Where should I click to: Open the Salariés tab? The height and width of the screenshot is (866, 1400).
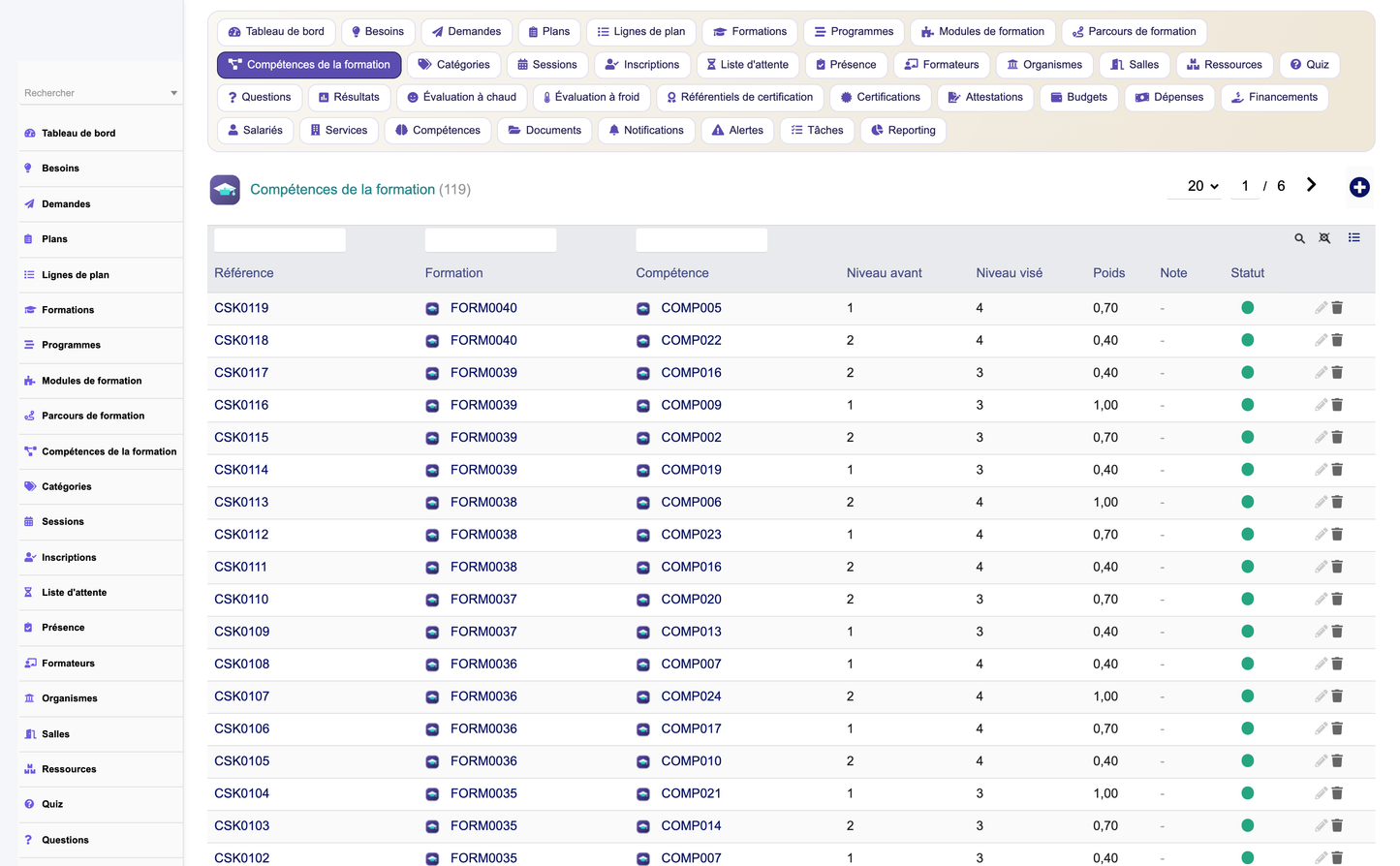coord(255,131)
